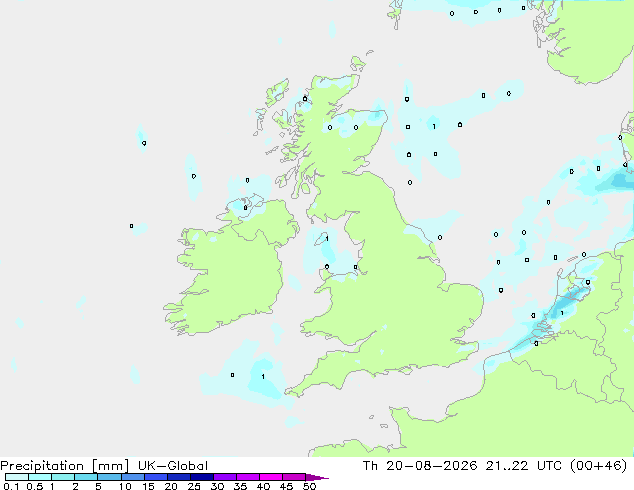Select the 1 value near Isle of Man
Screen dimensions: 634x490
pyautogui.click(x=327, y=239)
